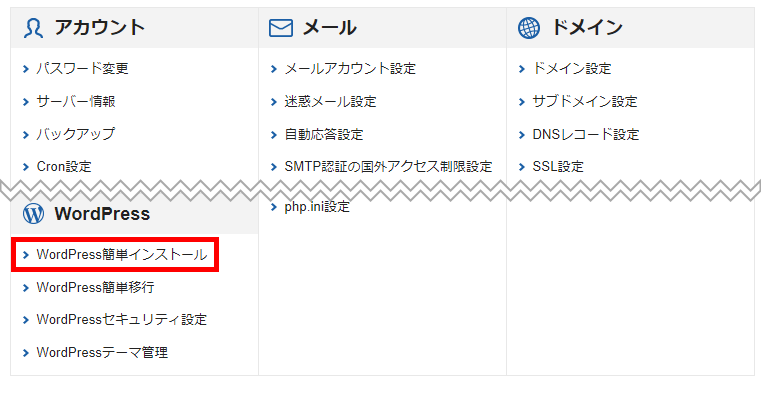Select 迷惑メール設定 link
This screenshot has height=393, width=761.
click(331, 101)
